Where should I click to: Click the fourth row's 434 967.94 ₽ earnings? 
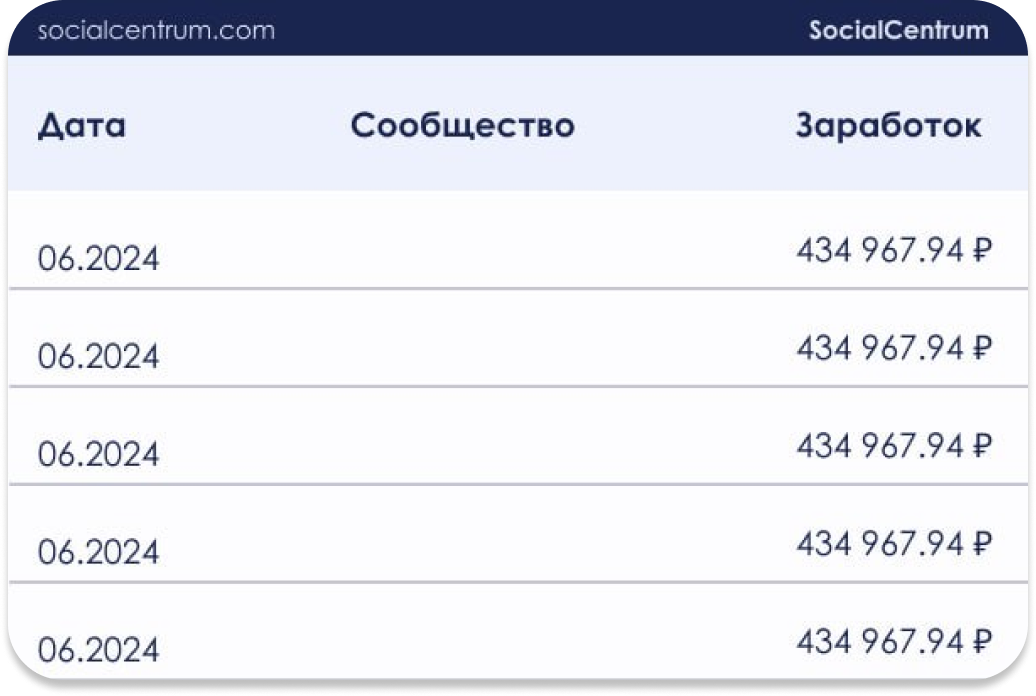click(893, 544)
